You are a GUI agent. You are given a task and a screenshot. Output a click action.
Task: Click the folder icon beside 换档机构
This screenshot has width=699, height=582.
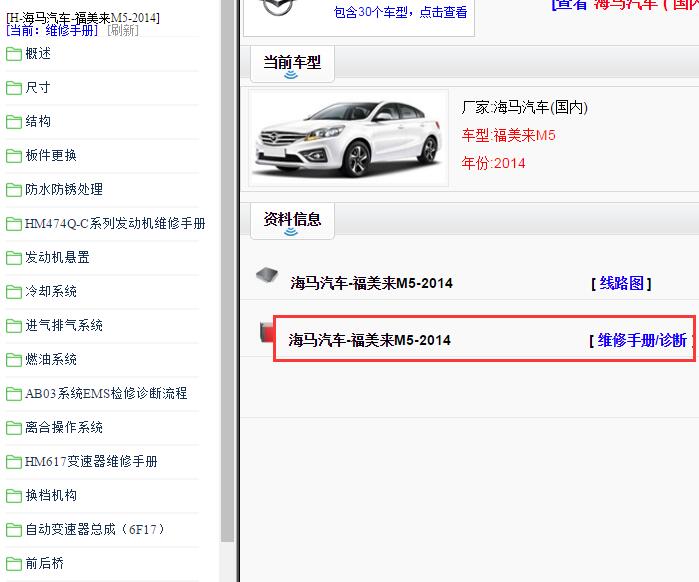click(14, 496)
